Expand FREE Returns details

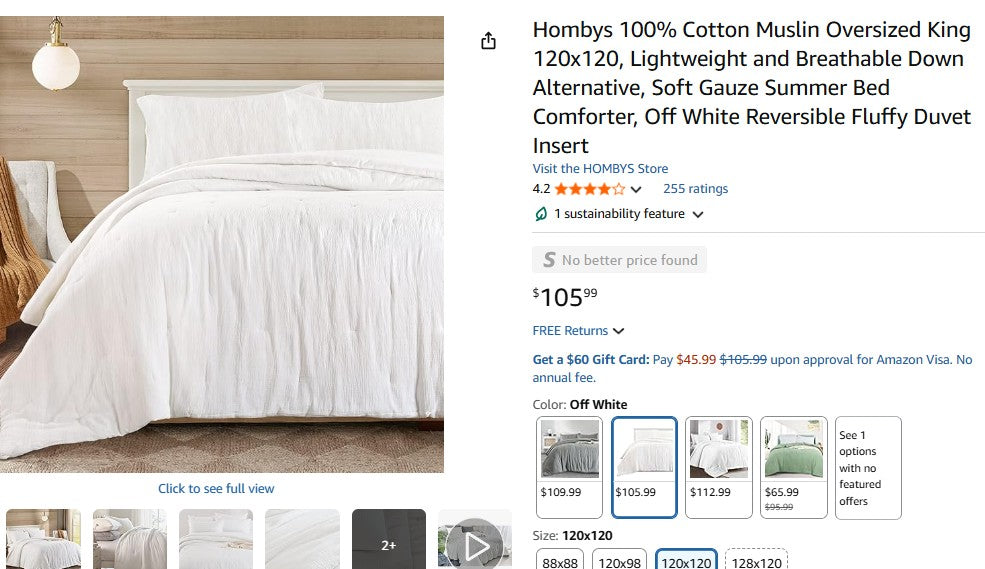pyautogui.click(x=619, y=331)
